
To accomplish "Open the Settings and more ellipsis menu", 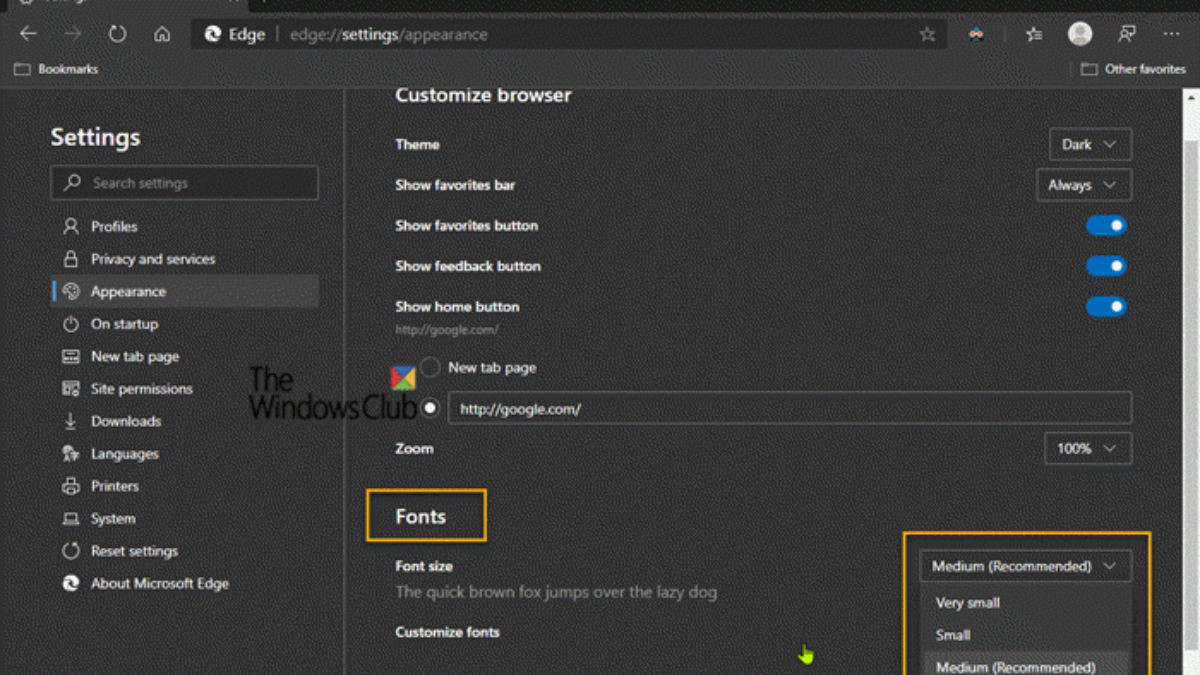I will [x=1171, y=34].
